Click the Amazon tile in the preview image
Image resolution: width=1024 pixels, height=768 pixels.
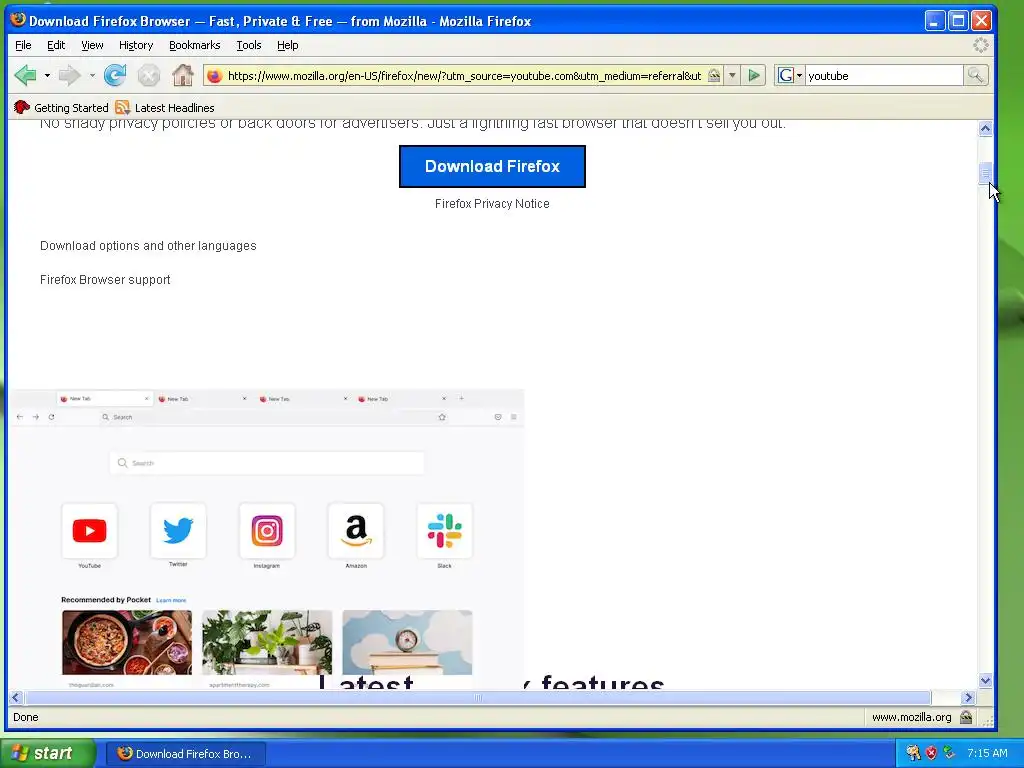click(x=356, y=531)
